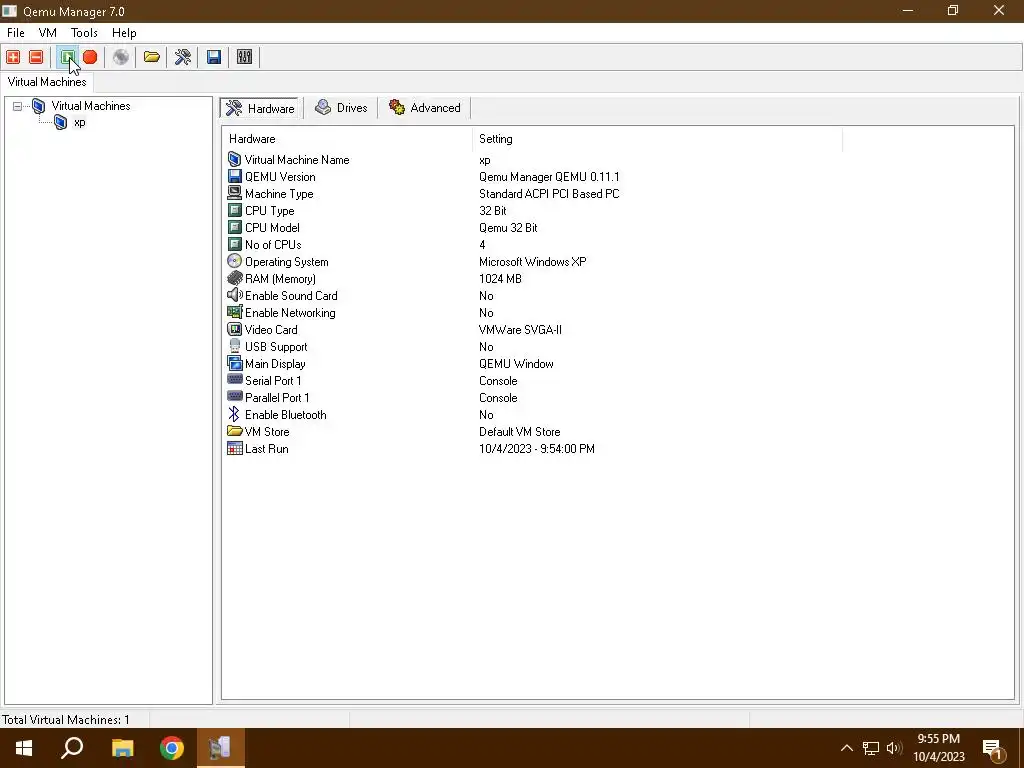Screen dimensions: 1024x768
Task: Open the Help menu
Action: click(x=124, y=33)
